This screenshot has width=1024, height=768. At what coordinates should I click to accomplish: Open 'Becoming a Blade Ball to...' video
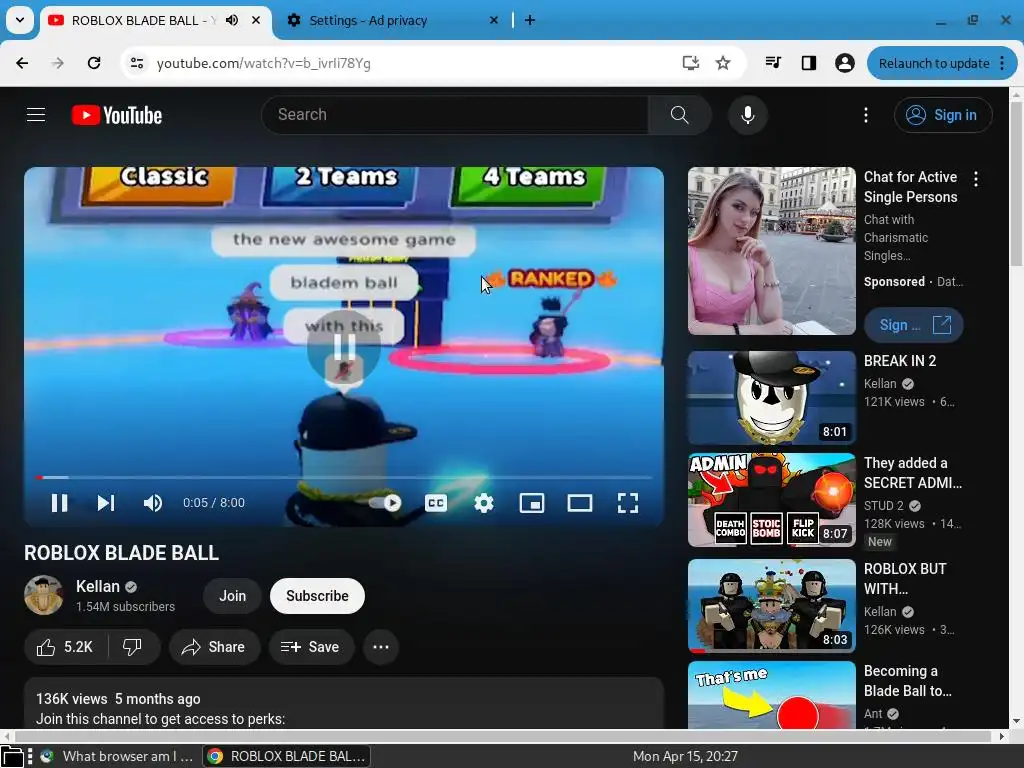908,681
